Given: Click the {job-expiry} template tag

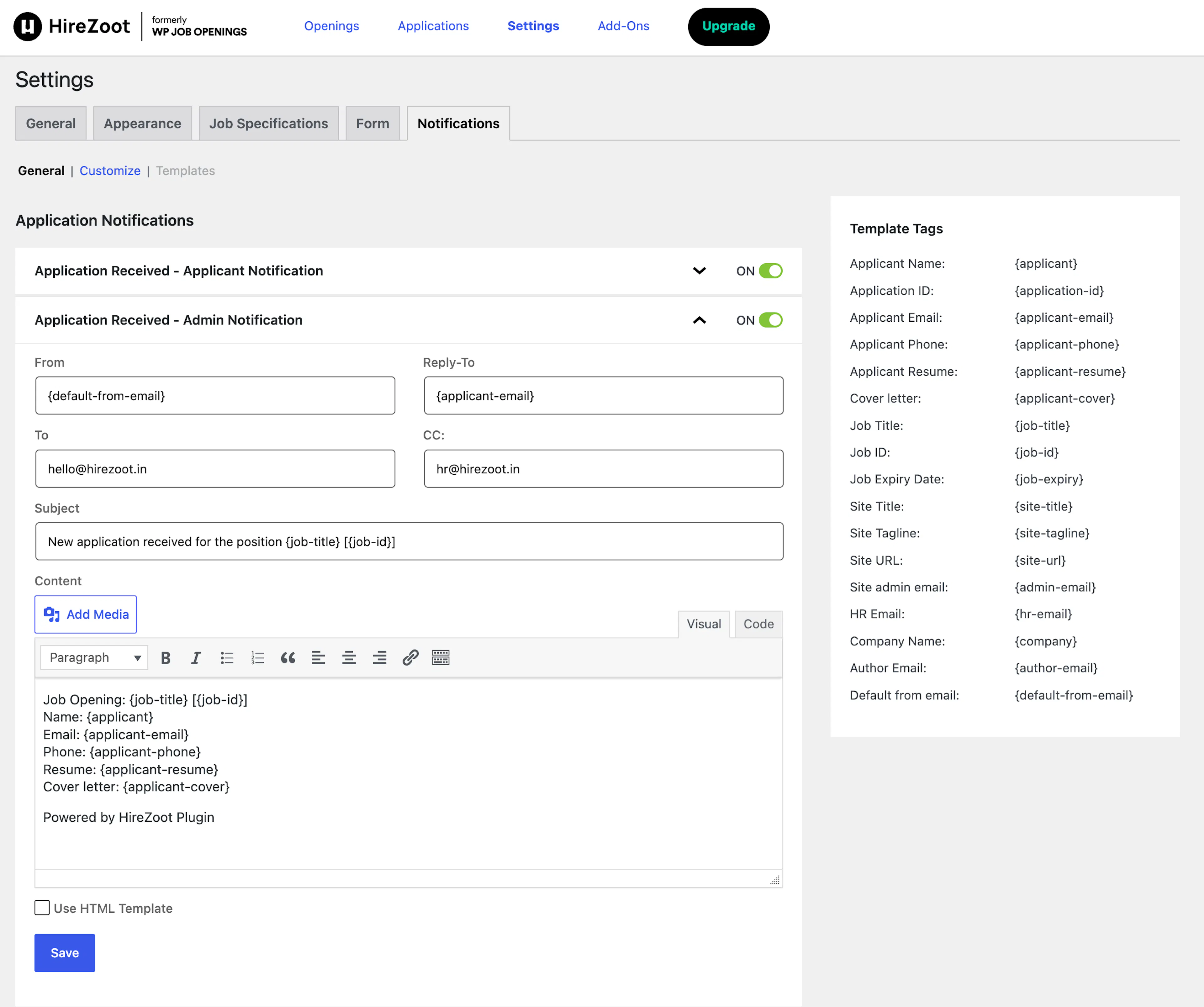Looking at the screenshot, I should coord(1048,479).
